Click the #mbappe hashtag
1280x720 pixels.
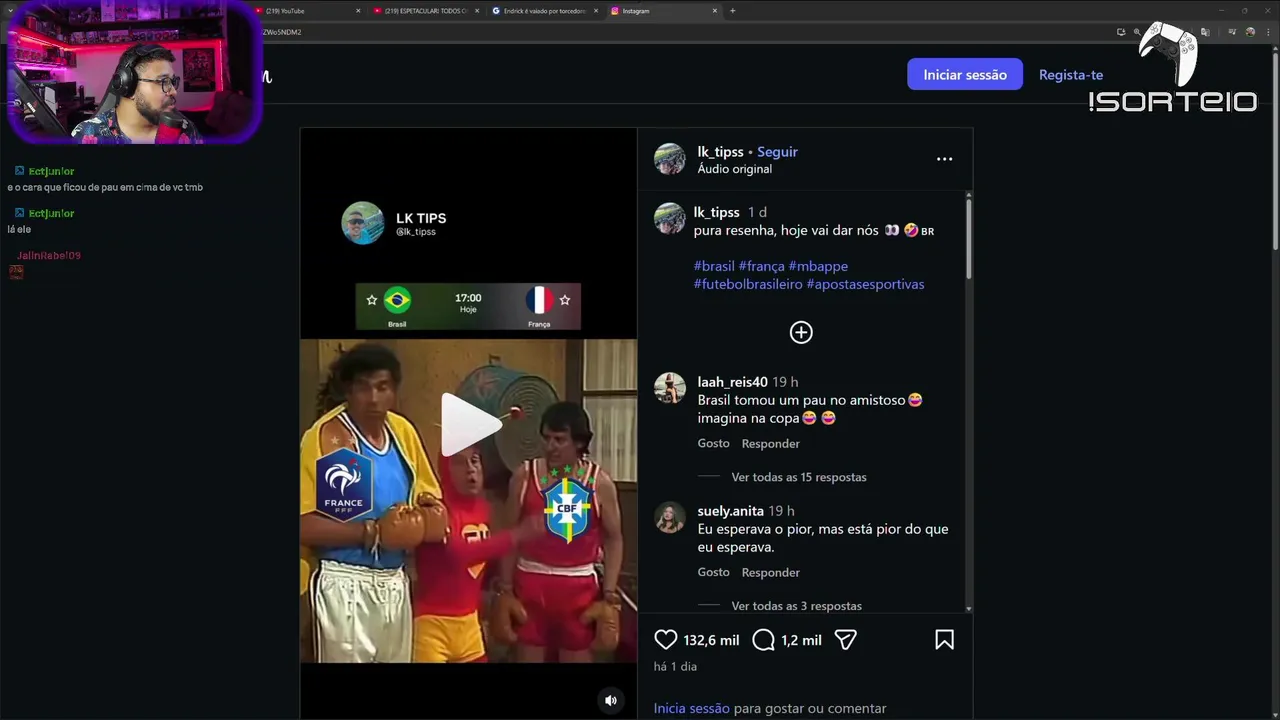[818, 266]
